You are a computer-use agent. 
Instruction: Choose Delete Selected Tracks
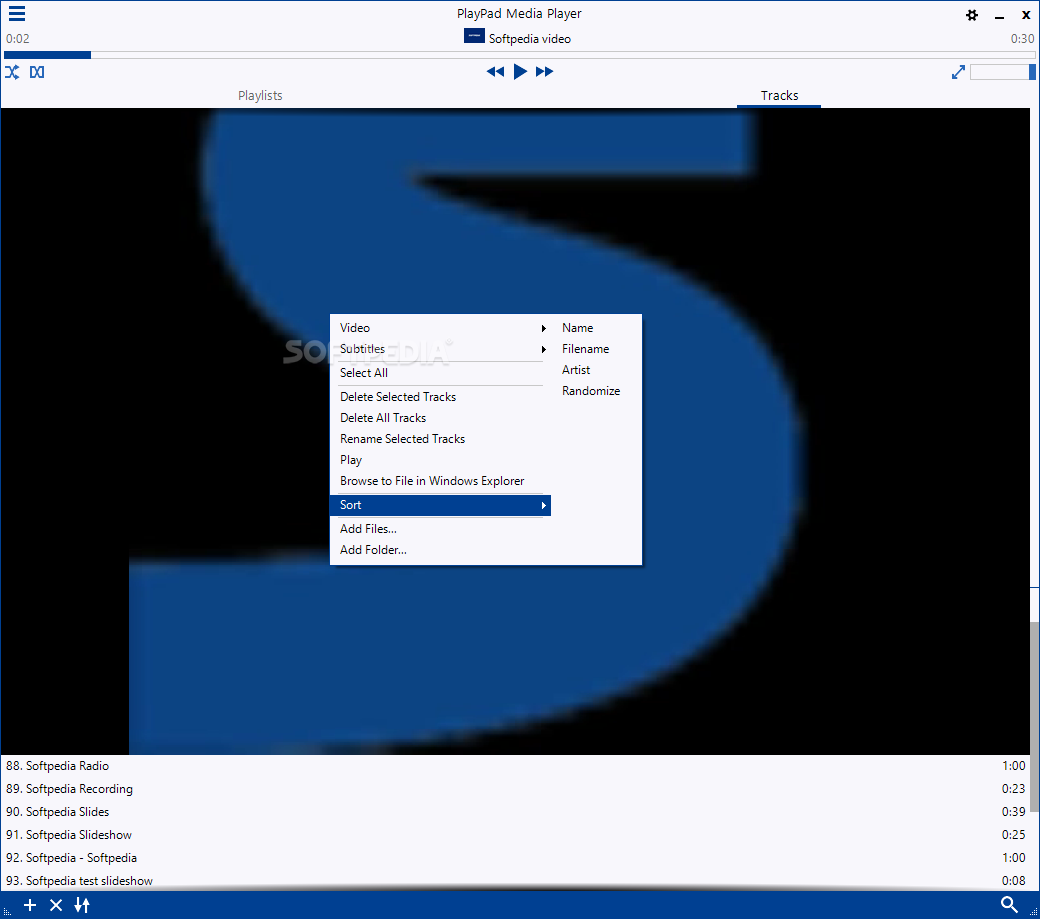click(440, 397)
